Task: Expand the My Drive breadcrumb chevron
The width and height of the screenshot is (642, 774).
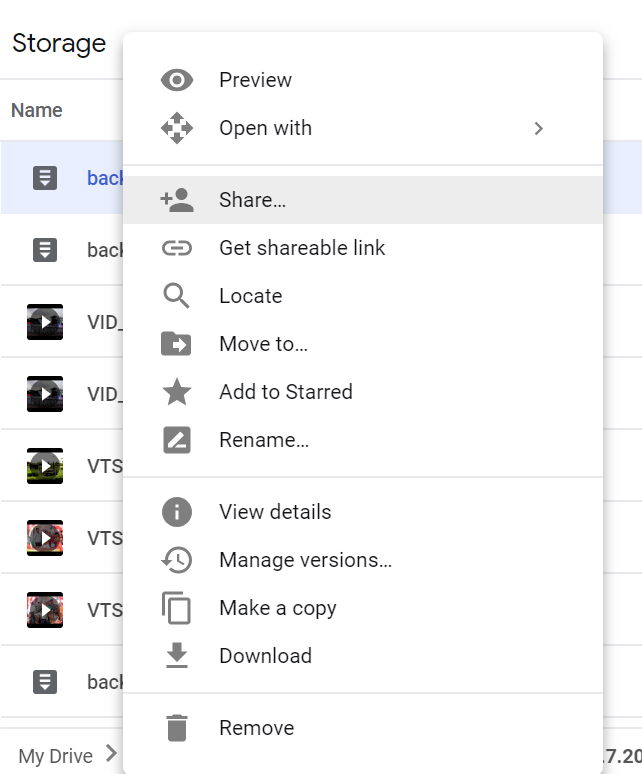Action: [x=111, y=754]
